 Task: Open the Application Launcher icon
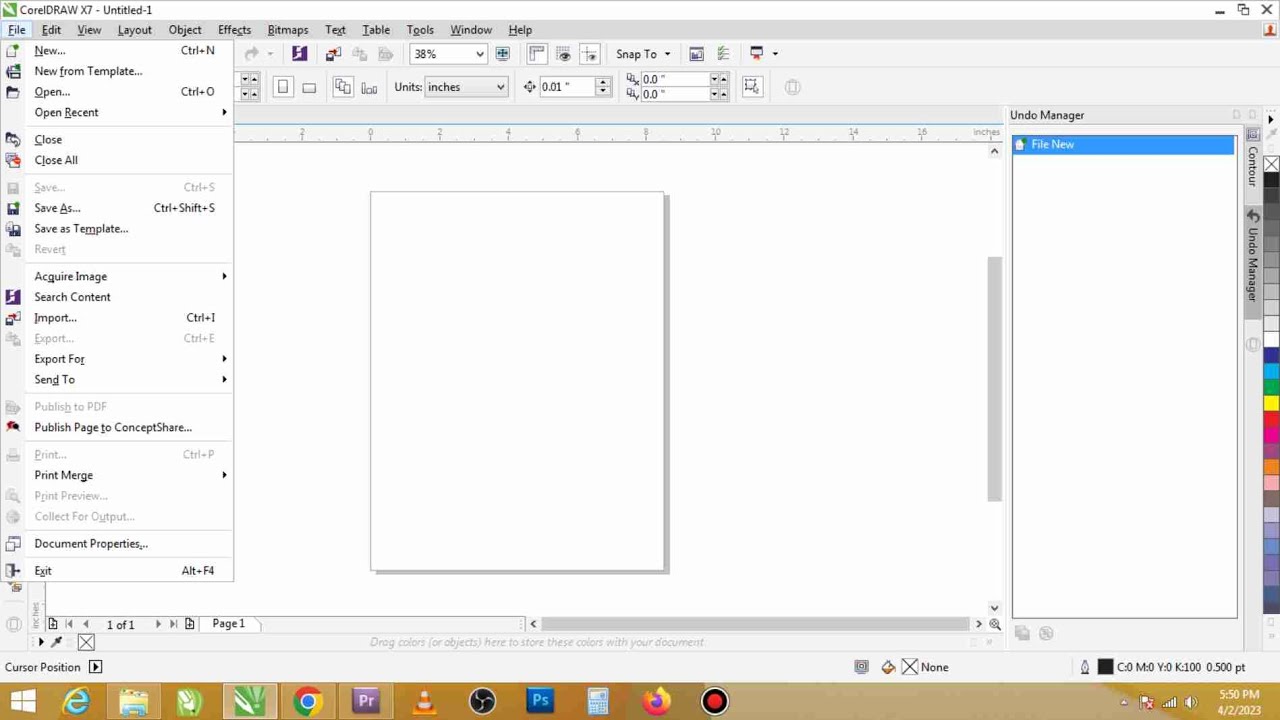point(757,54)
